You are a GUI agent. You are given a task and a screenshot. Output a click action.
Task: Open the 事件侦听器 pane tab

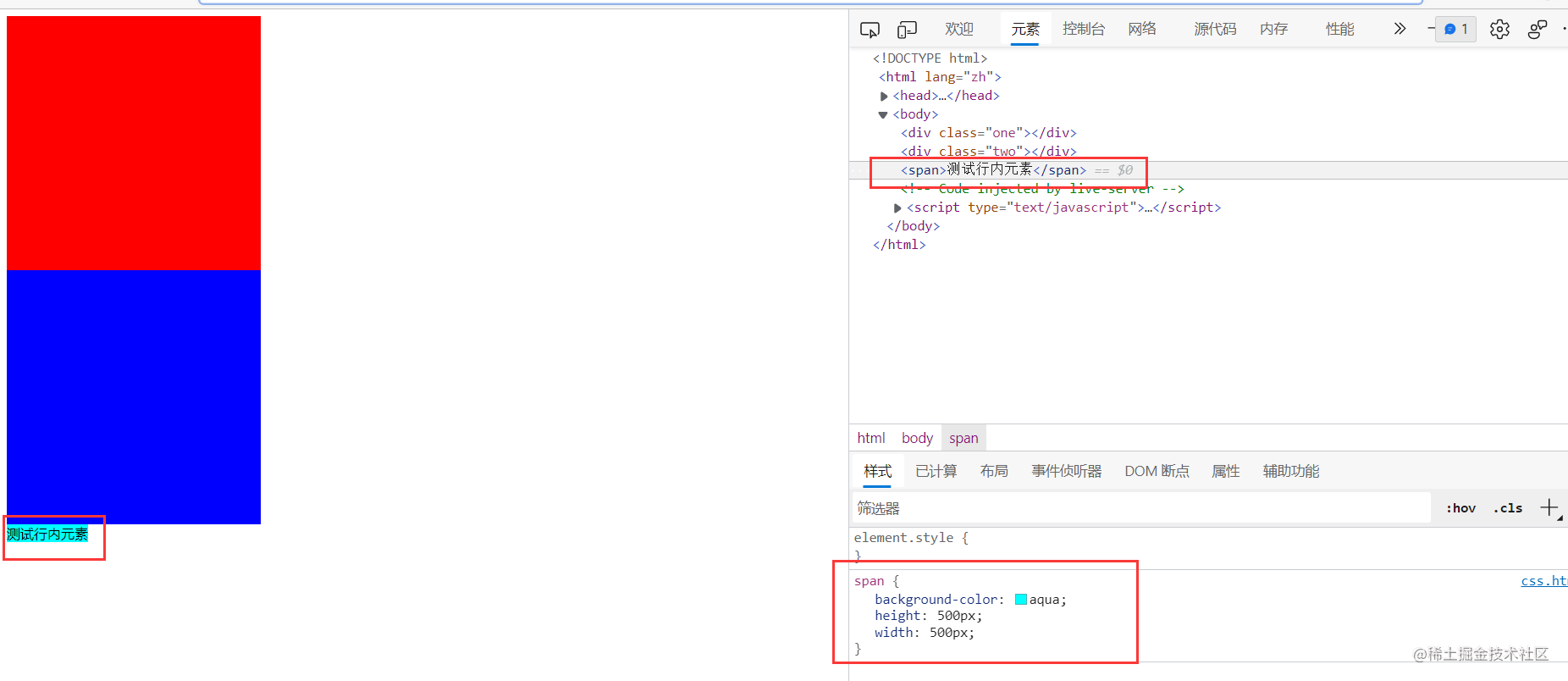pyautogui.click(x=1067, y=472)
